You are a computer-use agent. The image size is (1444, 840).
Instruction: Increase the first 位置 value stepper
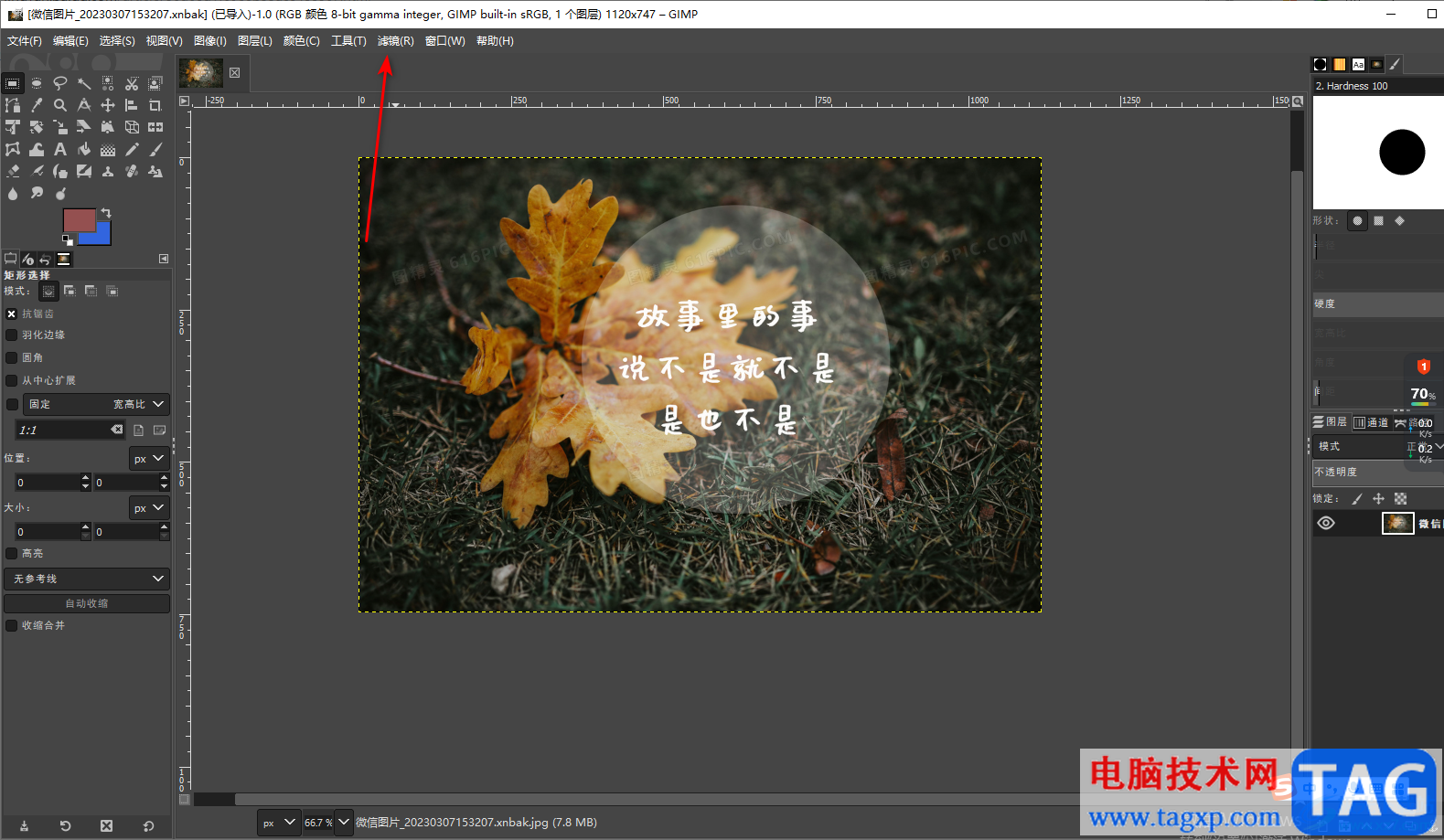85,477
